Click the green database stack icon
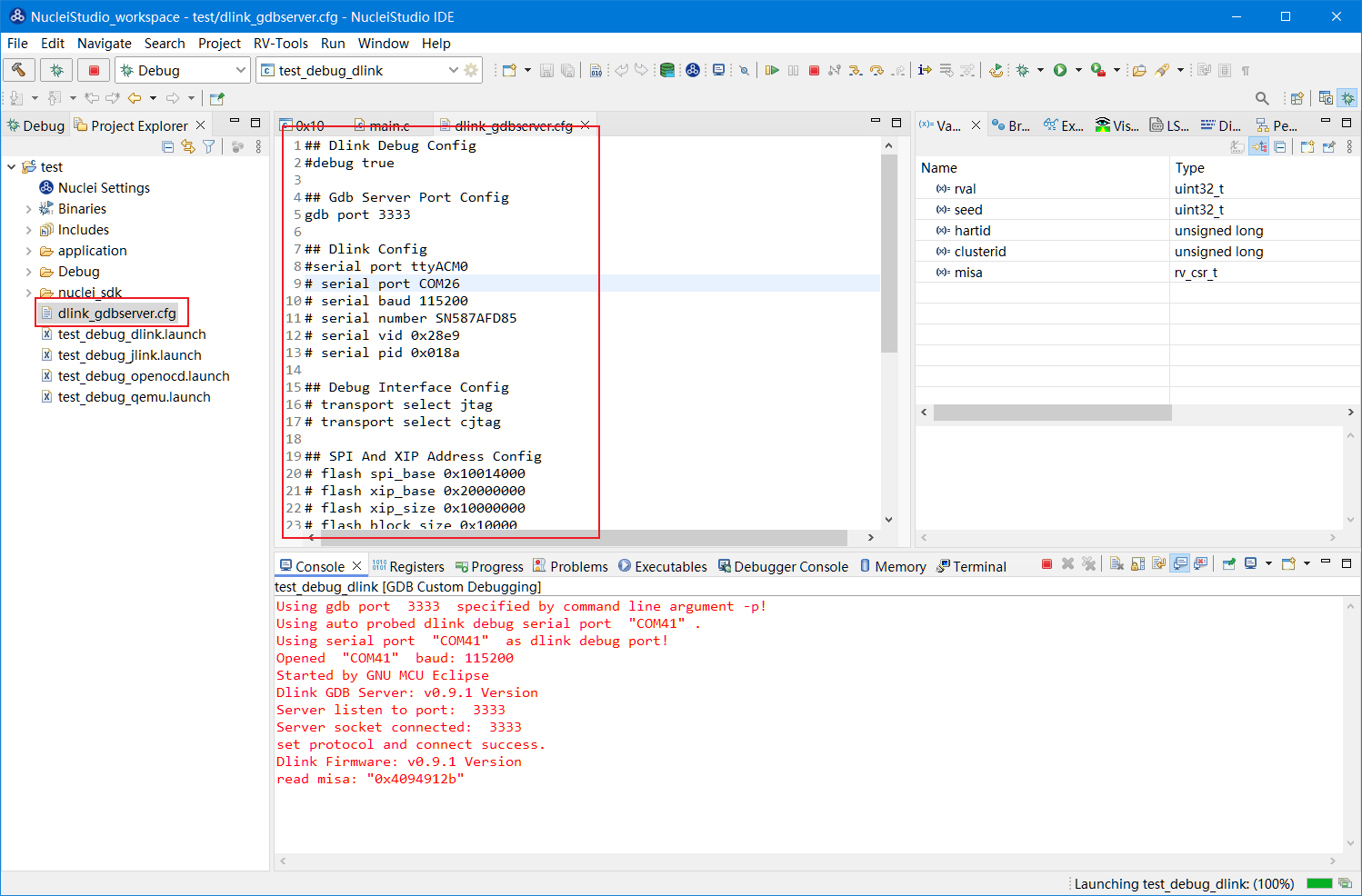1362x896 pixels. [x=667, y=70]
